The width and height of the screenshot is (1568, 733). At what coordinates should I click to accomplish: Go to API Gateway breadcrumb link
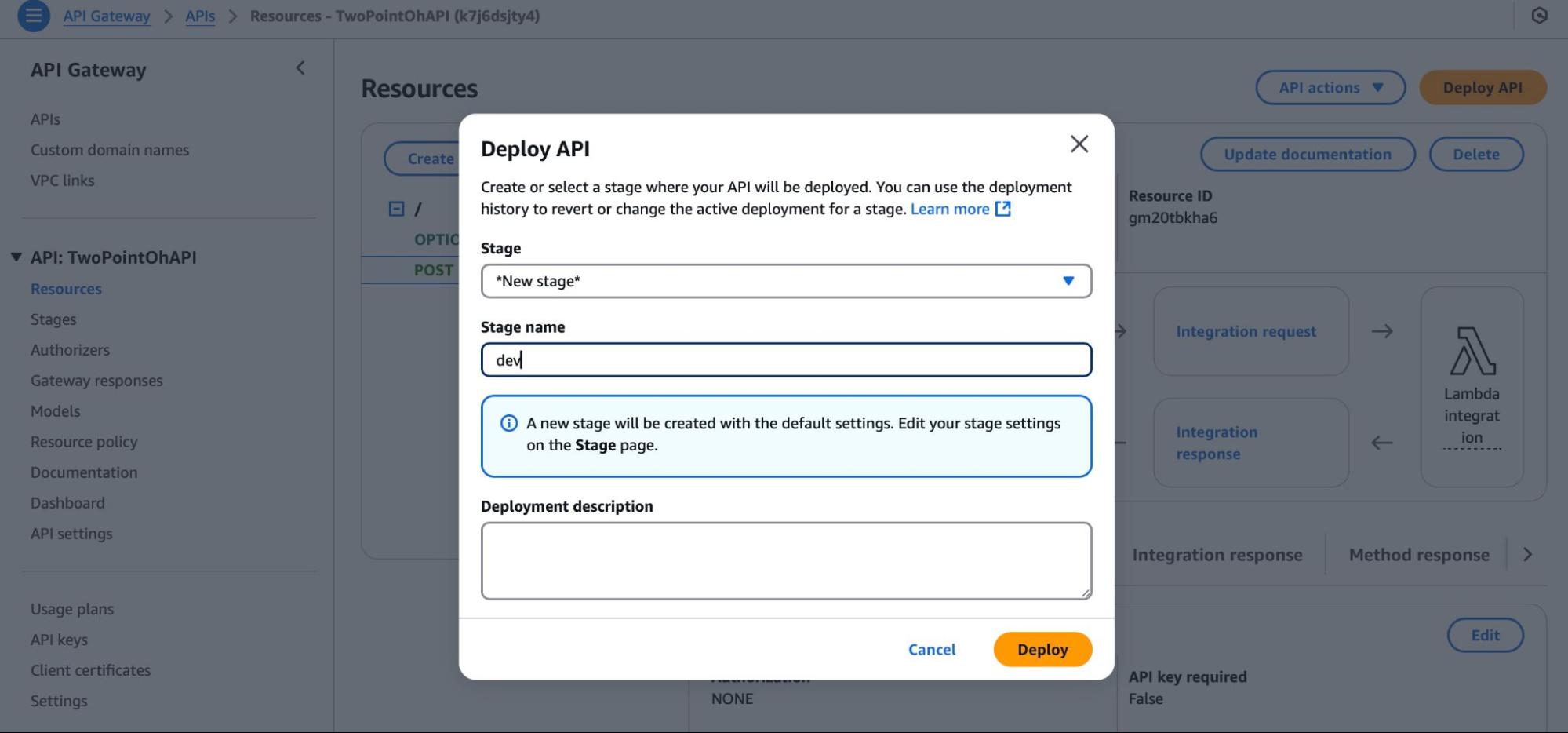[107, 16]
